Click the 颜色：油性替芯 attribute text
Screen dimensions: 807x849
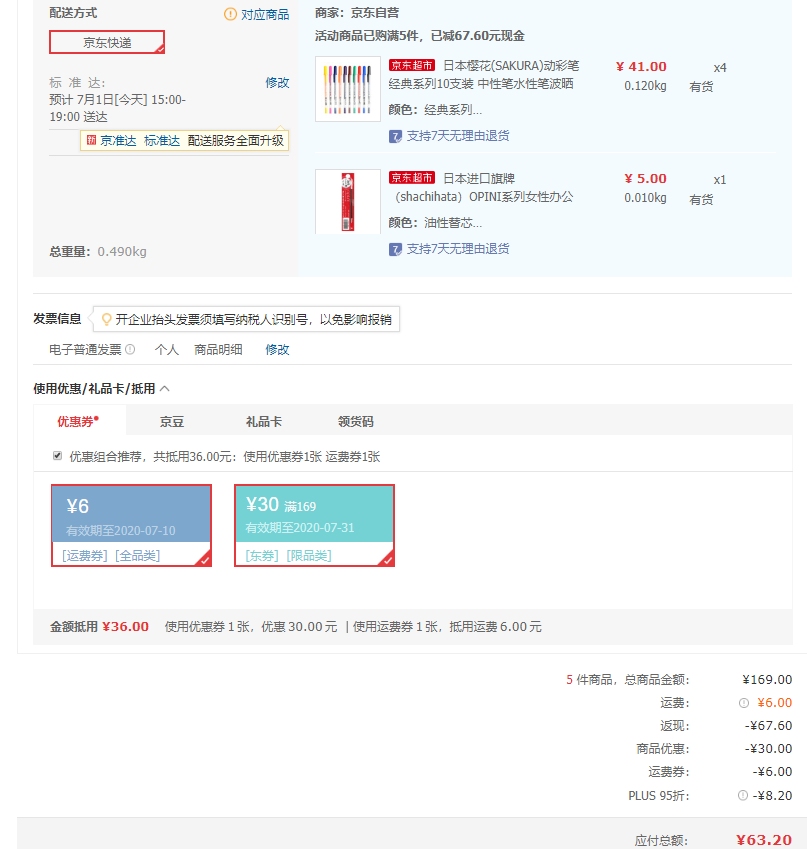click(x=435, y=223)
